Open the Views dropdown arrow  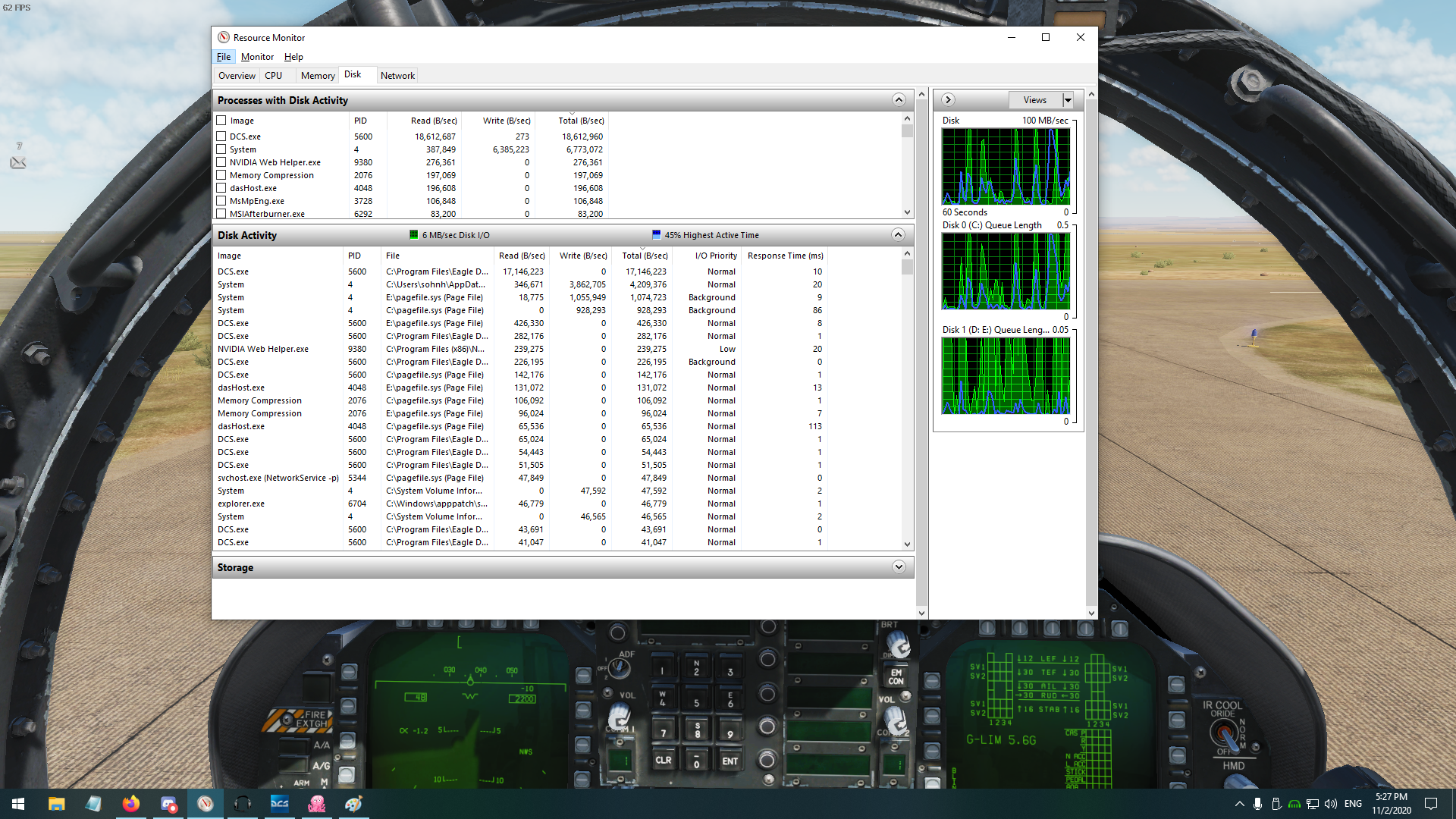pos(1068,100)
